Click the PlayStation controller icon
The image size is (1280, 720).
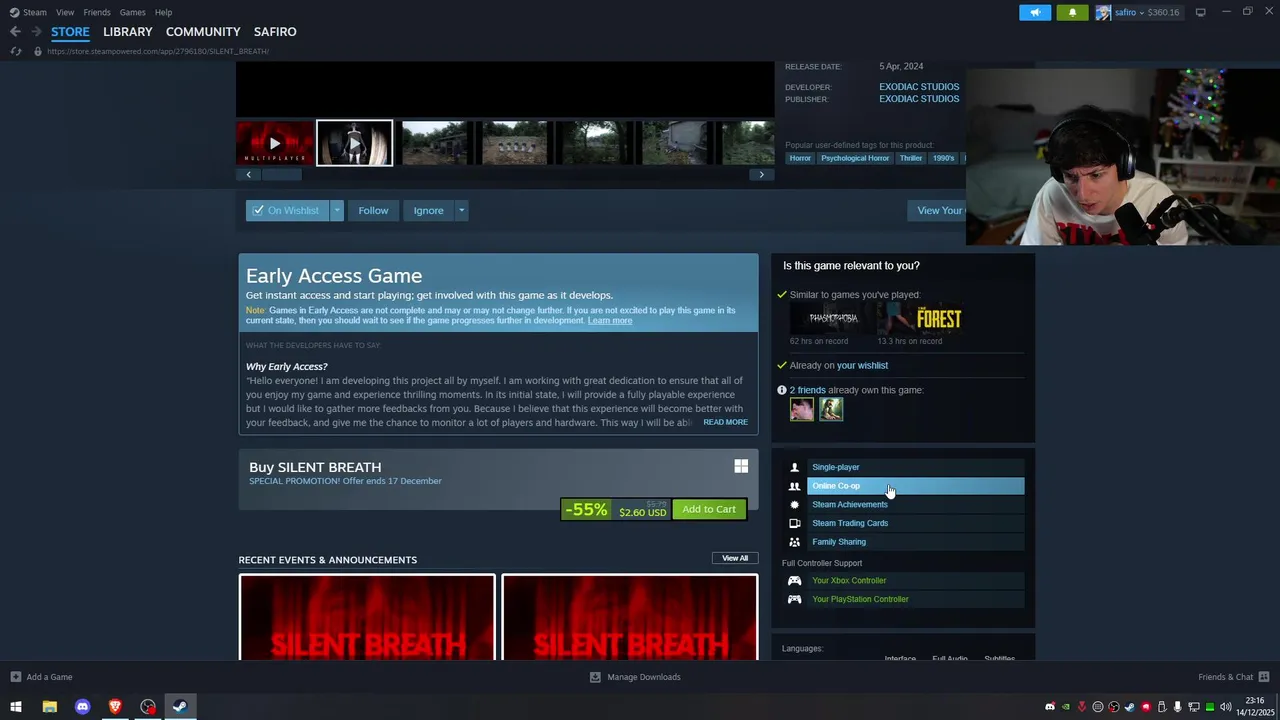[x=794, y=599]
